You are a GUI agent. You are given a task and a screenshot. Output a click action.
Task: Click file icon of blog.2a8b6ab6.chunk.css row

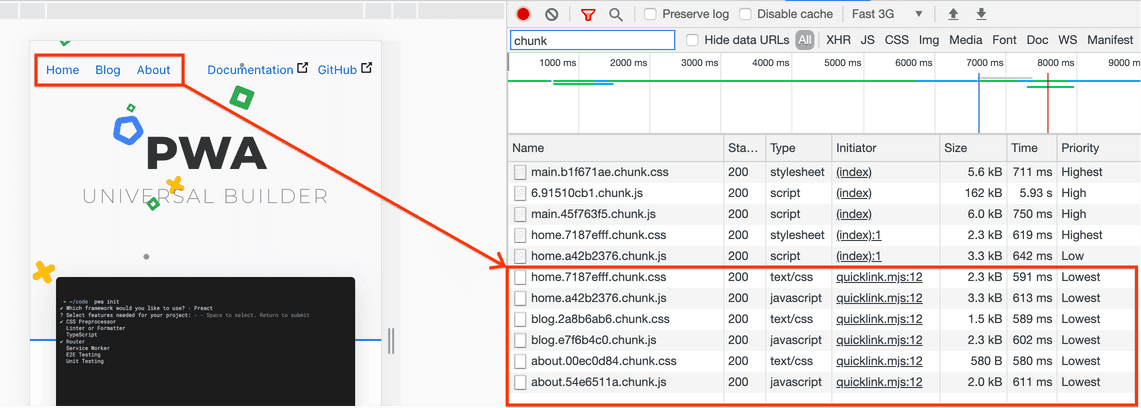(x=520, y=319)
